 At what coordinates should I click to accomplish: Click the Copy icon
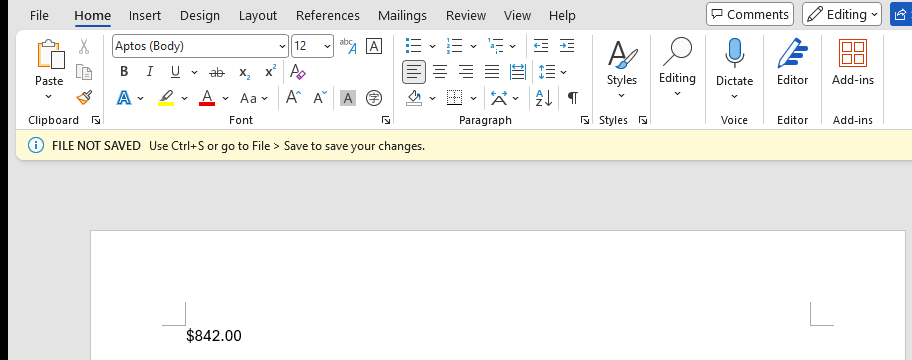(x=84, y=72)
